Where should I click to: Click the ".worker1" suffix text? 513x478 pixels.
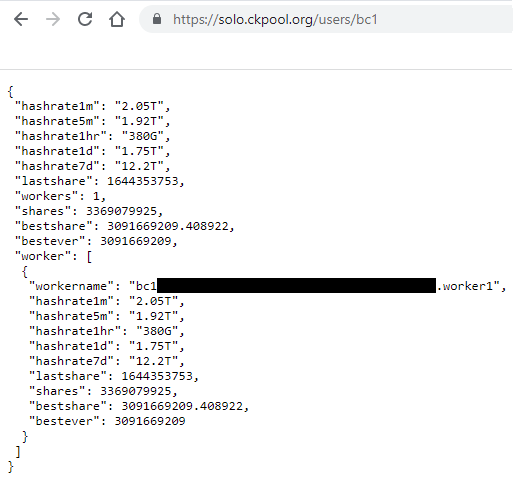[464, 286]
